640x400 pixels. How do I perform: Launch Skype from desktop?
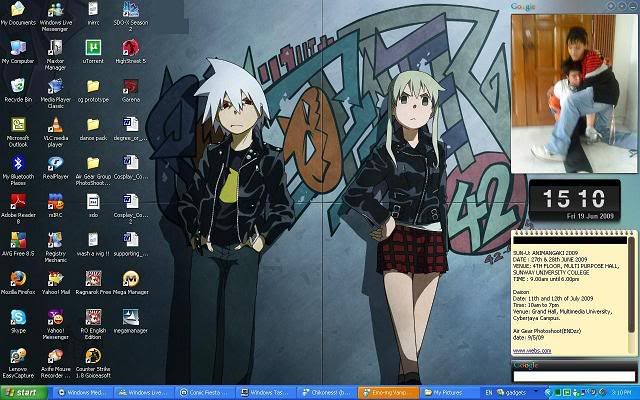pos(18,321)
